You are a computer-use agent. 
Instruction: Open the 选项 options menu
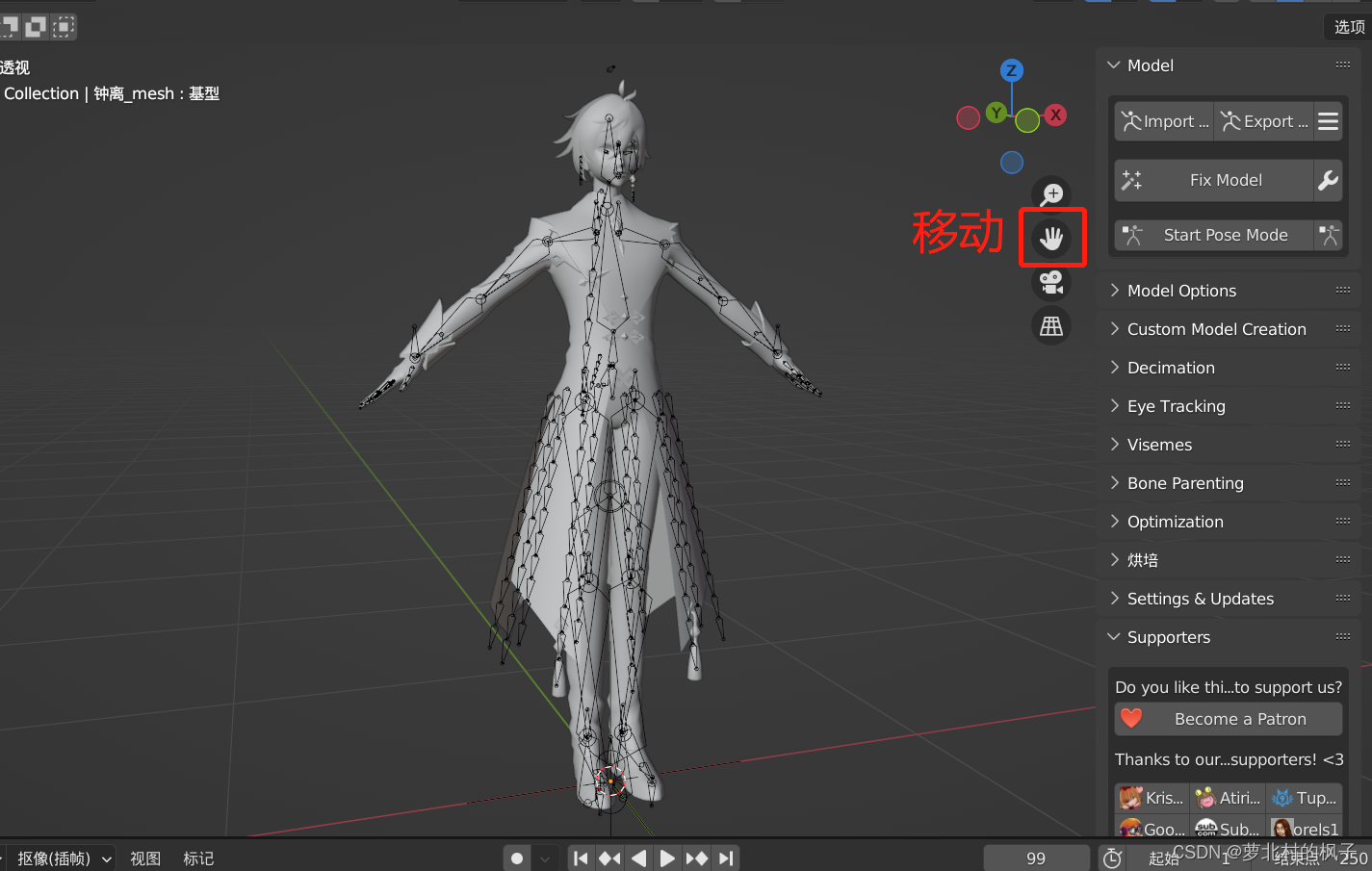tap(1349, 27)
